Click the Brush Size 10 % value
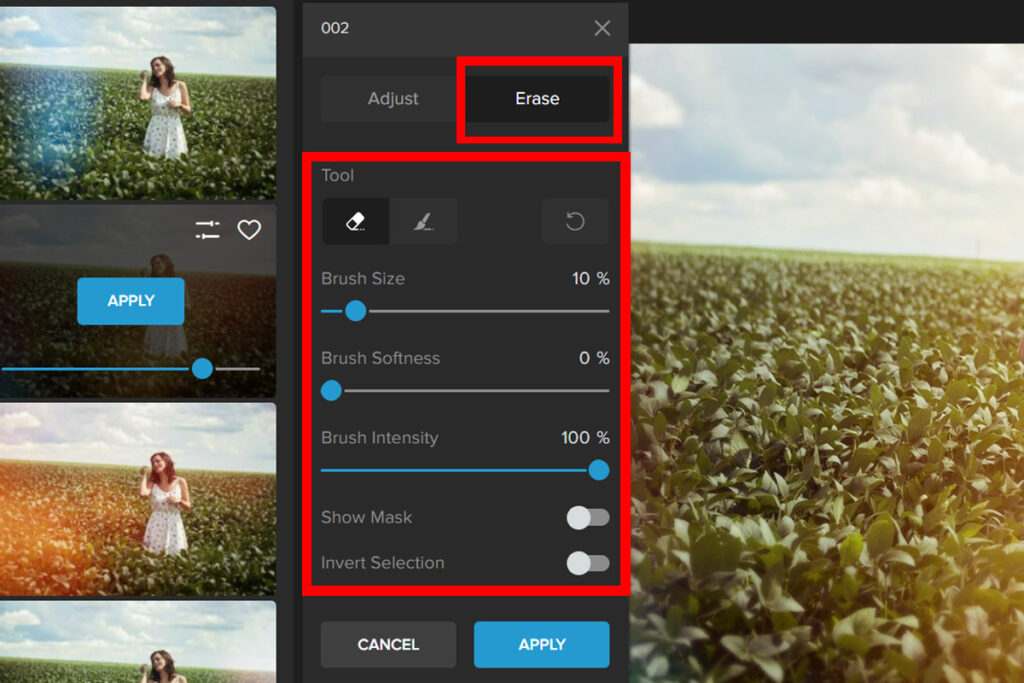 [x=590, y=279]
